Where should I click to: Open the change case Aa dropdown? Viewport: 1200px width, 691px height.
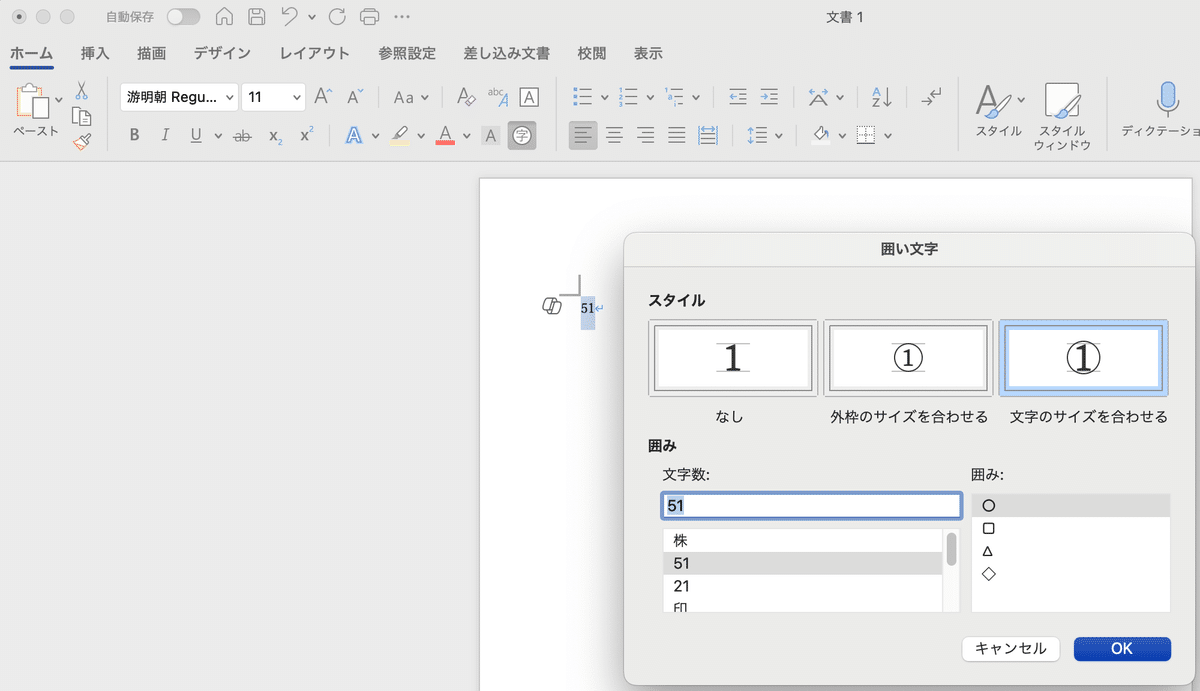coord(411,97)
